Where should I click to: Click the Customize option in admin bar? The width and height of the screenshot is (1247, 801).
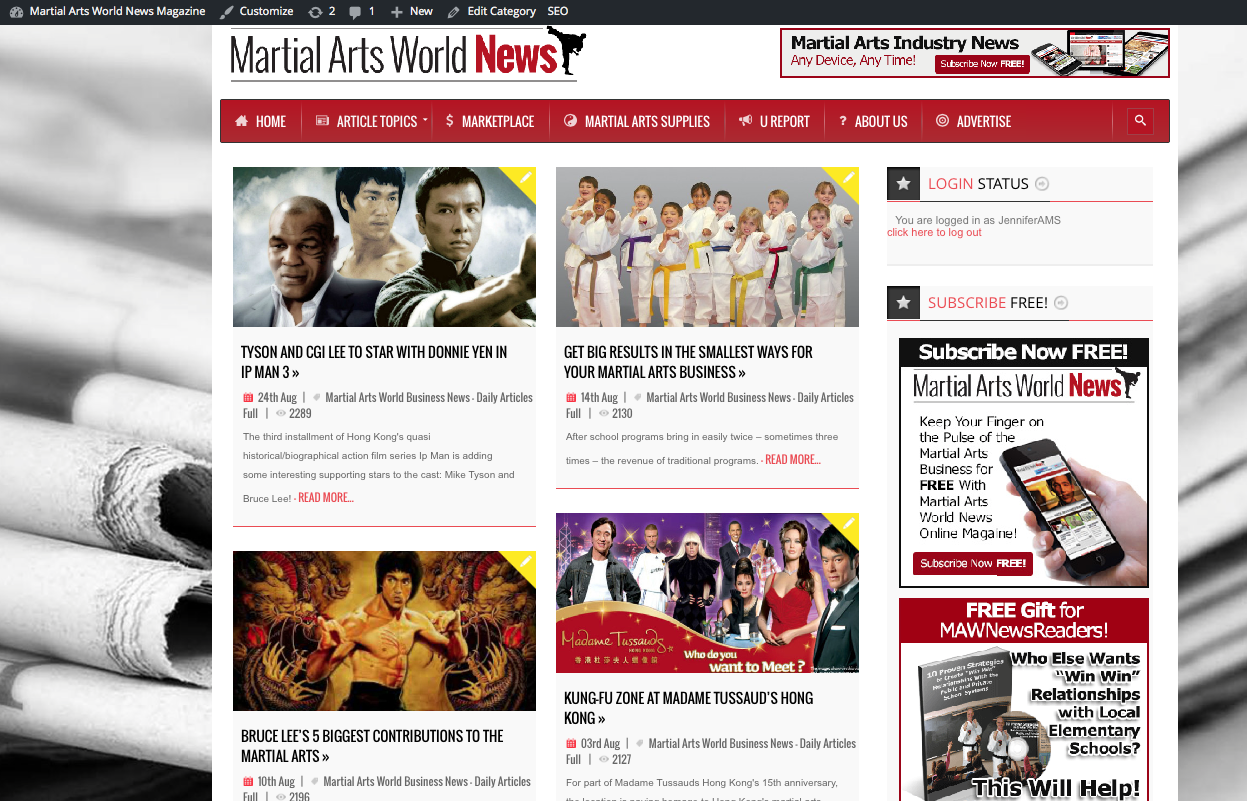[258, 11]
